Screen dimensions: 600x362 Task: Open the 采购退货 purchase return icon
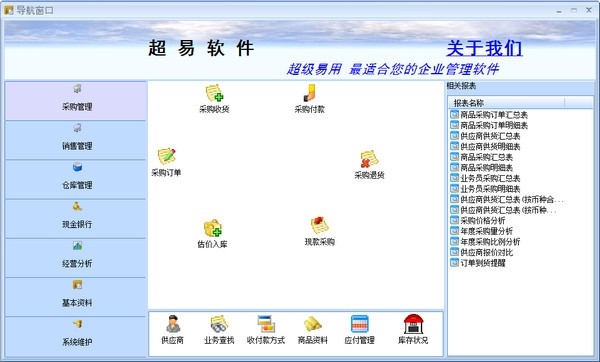click(x=369, y=159)
